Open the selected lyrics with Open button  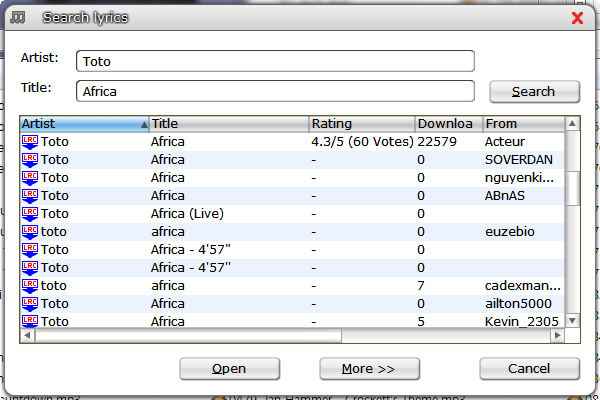coord(230,369)
